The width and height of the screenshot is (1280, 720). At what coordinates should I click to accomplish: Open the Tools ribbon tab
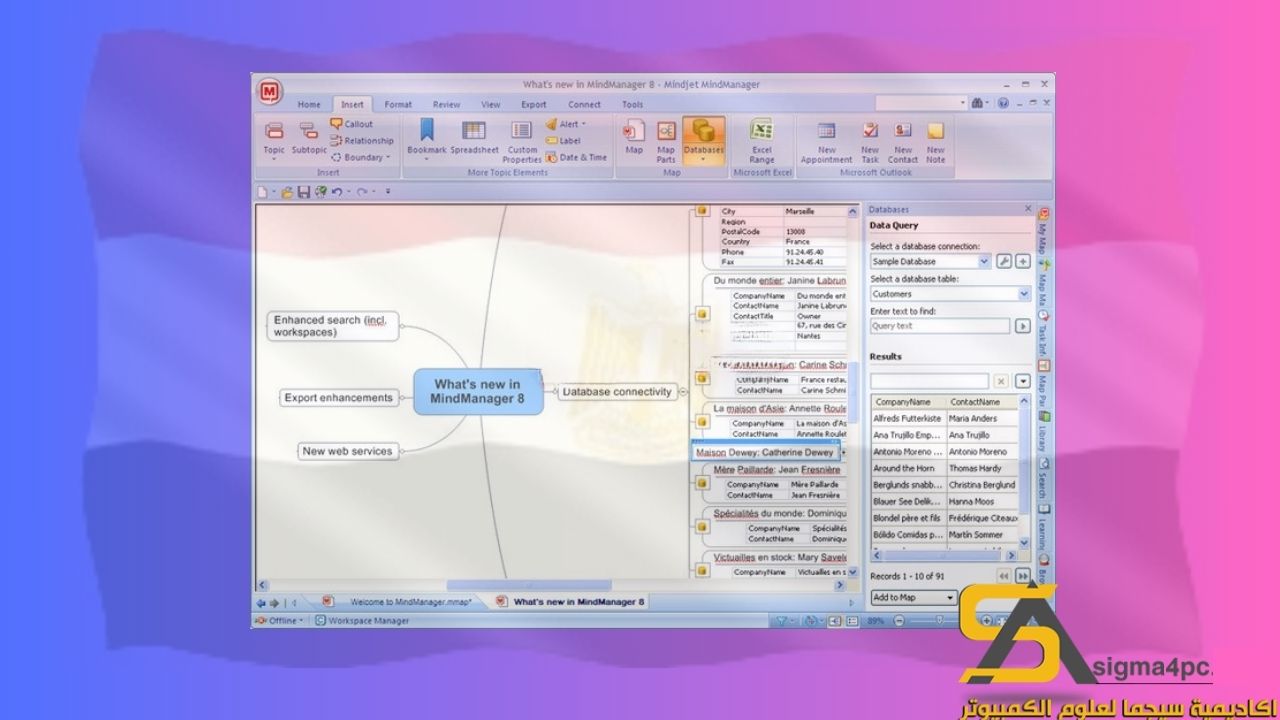coord(633,104)
